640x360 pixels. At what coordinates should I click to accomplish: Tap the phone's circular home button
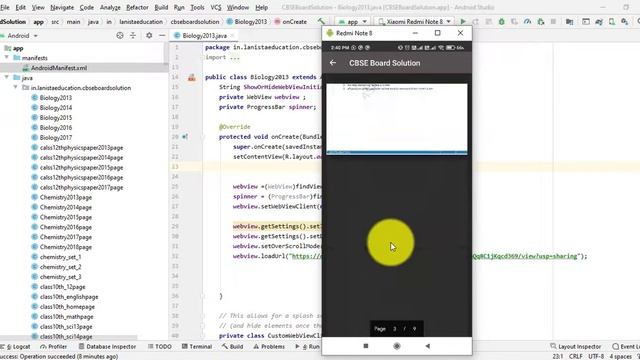pyautogui.click(x=397, y=346)
